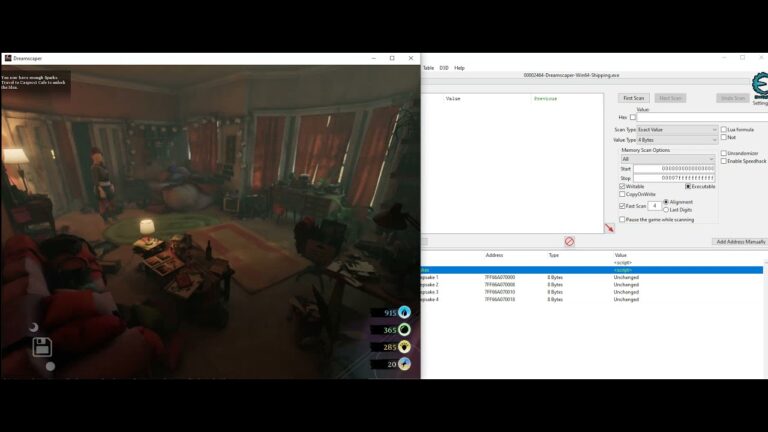Toggle the Hex checkbox

click(633, 118)
